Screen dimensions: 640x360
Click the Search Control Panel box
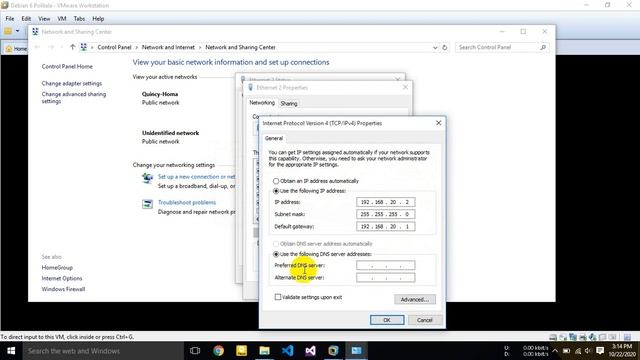[501, 47]
